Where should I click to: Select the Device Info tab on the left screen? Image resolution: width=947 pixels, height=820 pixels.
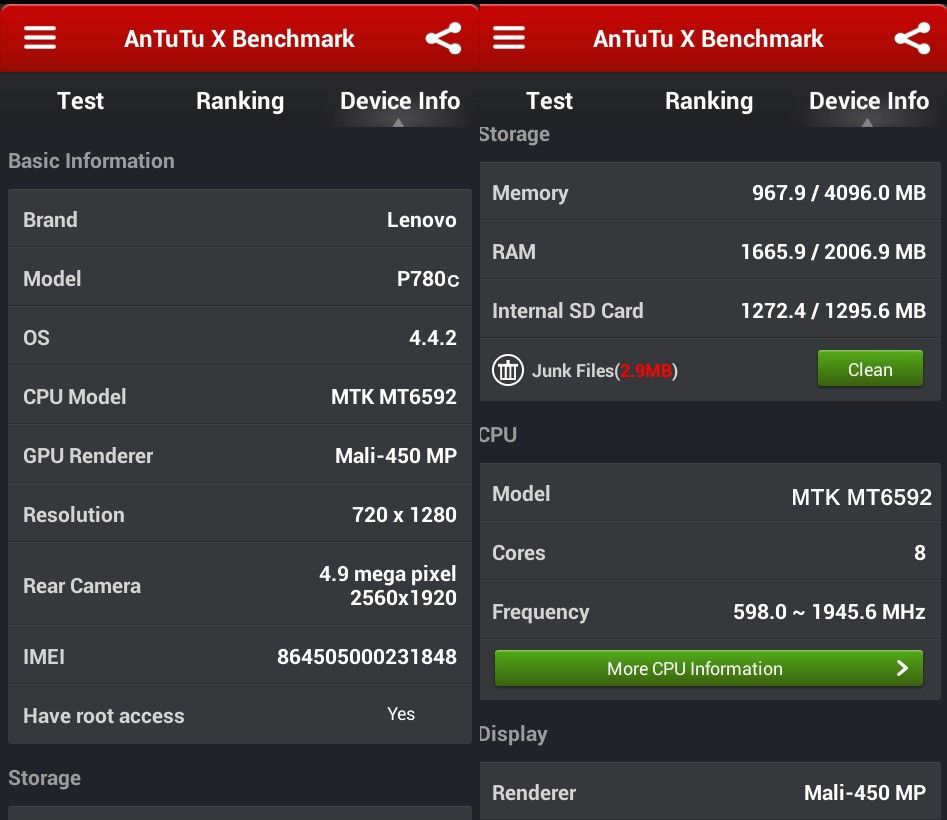click(400, 101)
